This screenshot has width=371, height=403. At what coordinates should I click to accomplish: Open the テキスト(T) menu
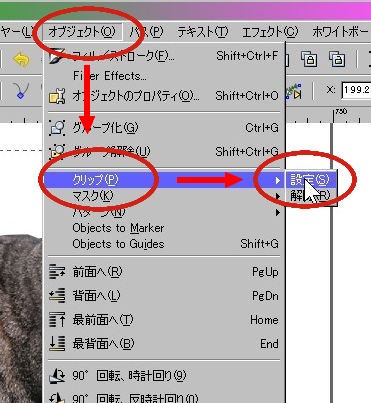(x=203, y=32)
